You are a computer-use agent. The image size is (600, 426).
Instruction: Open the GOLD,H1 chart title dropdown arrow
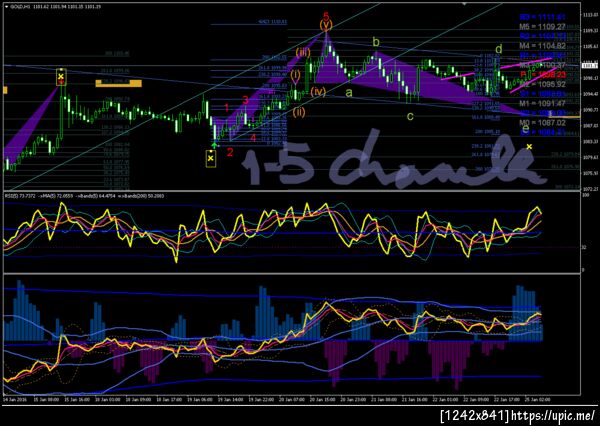point(5,7)
